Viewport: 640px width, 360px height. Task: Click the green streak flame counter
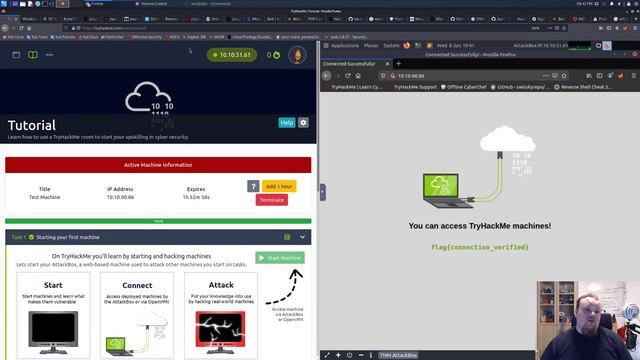pos(273,55)
